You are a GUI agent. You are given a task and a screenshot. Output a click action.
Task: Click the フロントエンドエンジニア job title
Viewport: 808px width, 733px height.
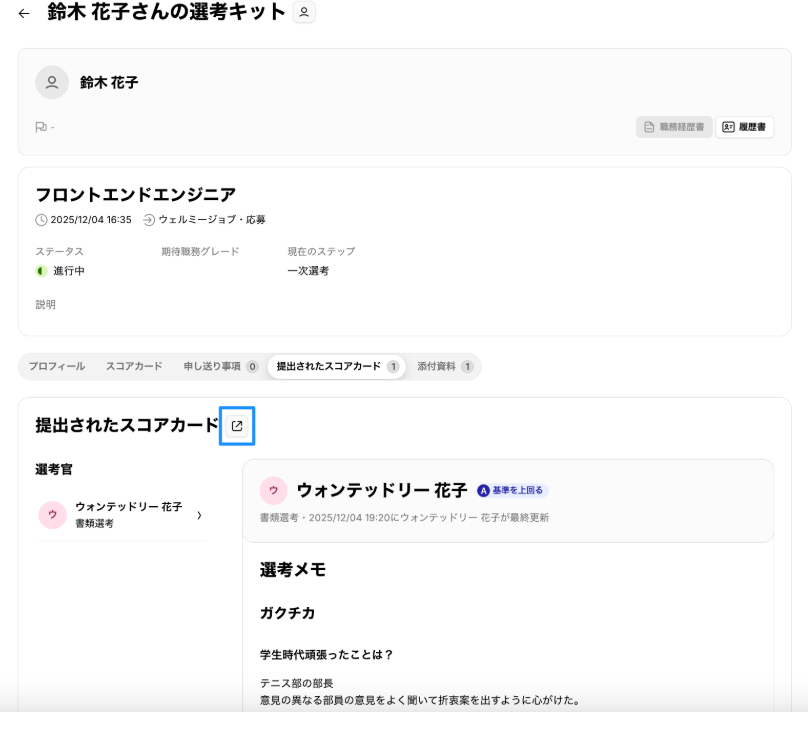pos(136,194)
